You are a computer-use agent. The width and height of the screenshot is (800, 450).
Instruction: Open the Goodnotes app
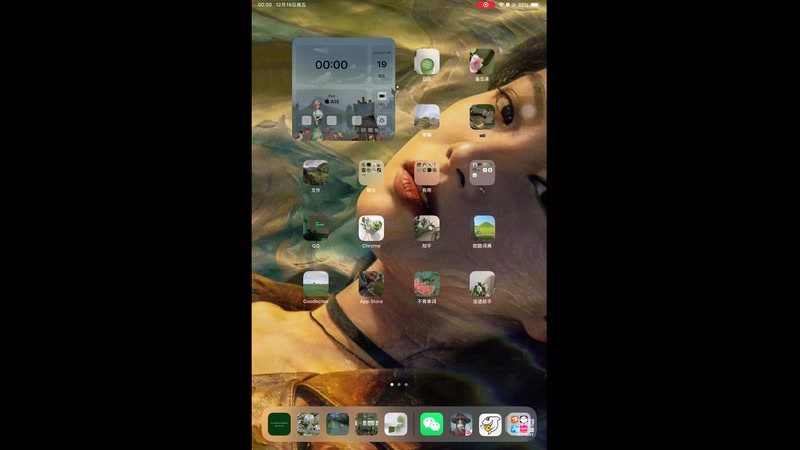coord(315,284)
